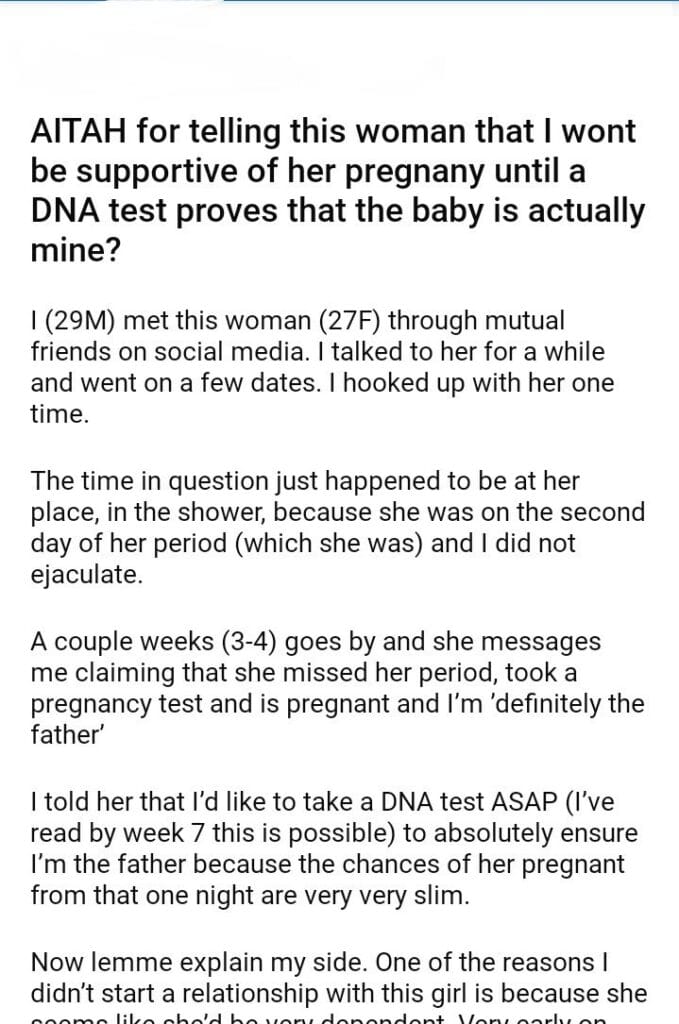Click the paragraph starting "The time in question"
The height and width of the screenshot is (1024, 679).
pos(338,528)
